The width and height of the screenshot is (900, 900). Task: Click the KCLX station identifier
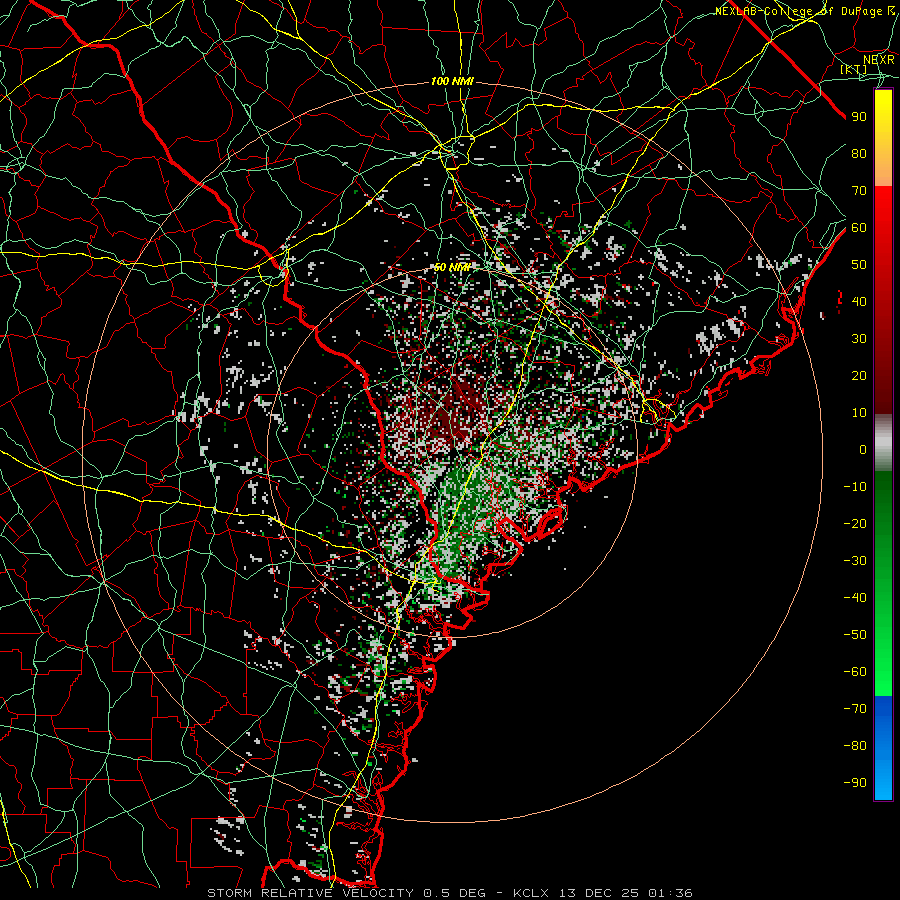pos(531,893)
